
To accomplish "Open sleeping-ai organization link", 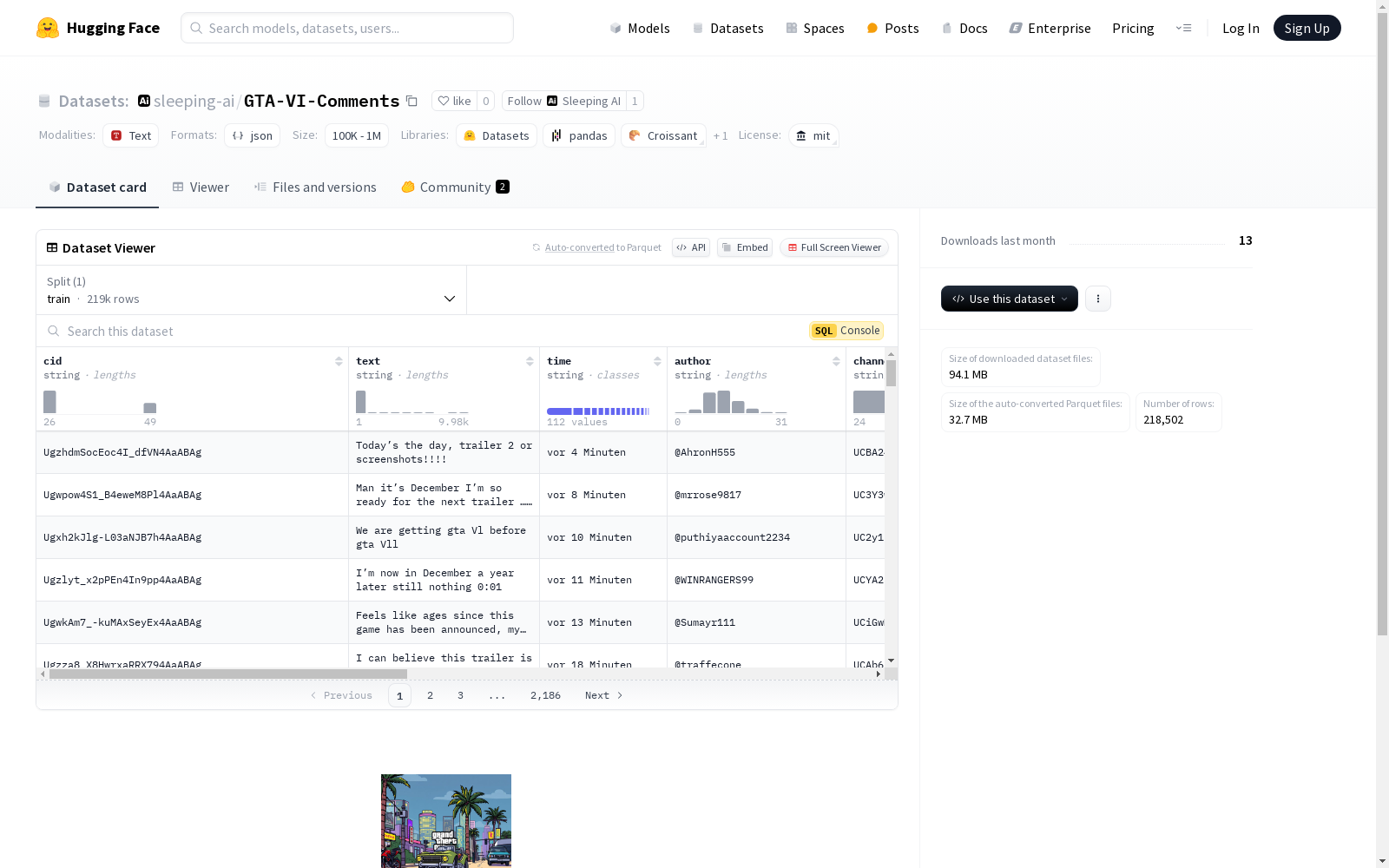I will point(194,101).
